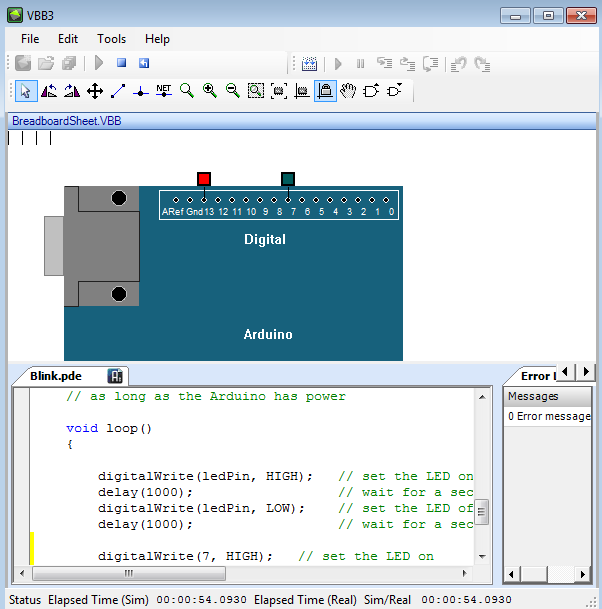Click the blue stop square icon

pyautogui.click(x=122, y=63)
